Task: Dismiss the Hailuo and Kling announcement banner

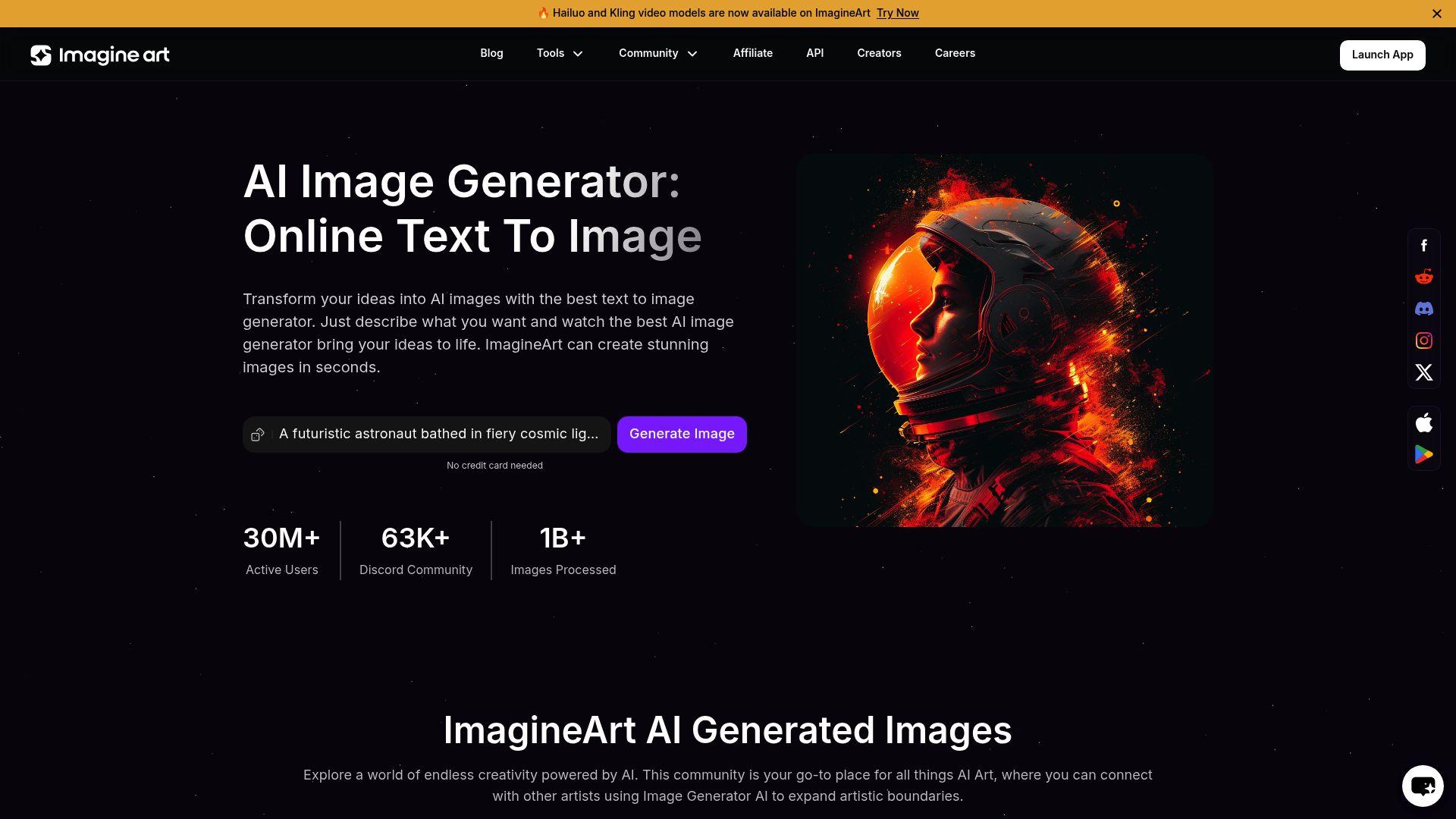Action: click(x=1436, y=13)
